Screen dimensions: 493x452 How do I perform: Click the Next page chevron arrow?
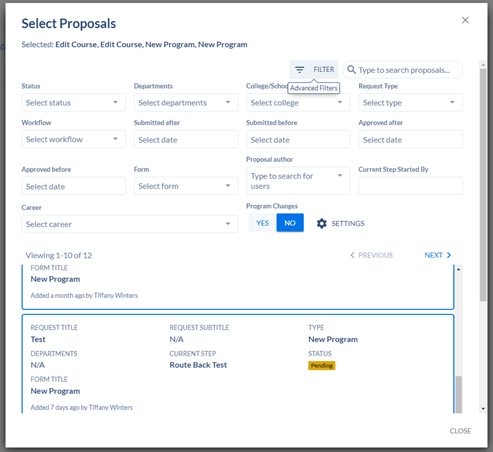[x=449, y=255]
